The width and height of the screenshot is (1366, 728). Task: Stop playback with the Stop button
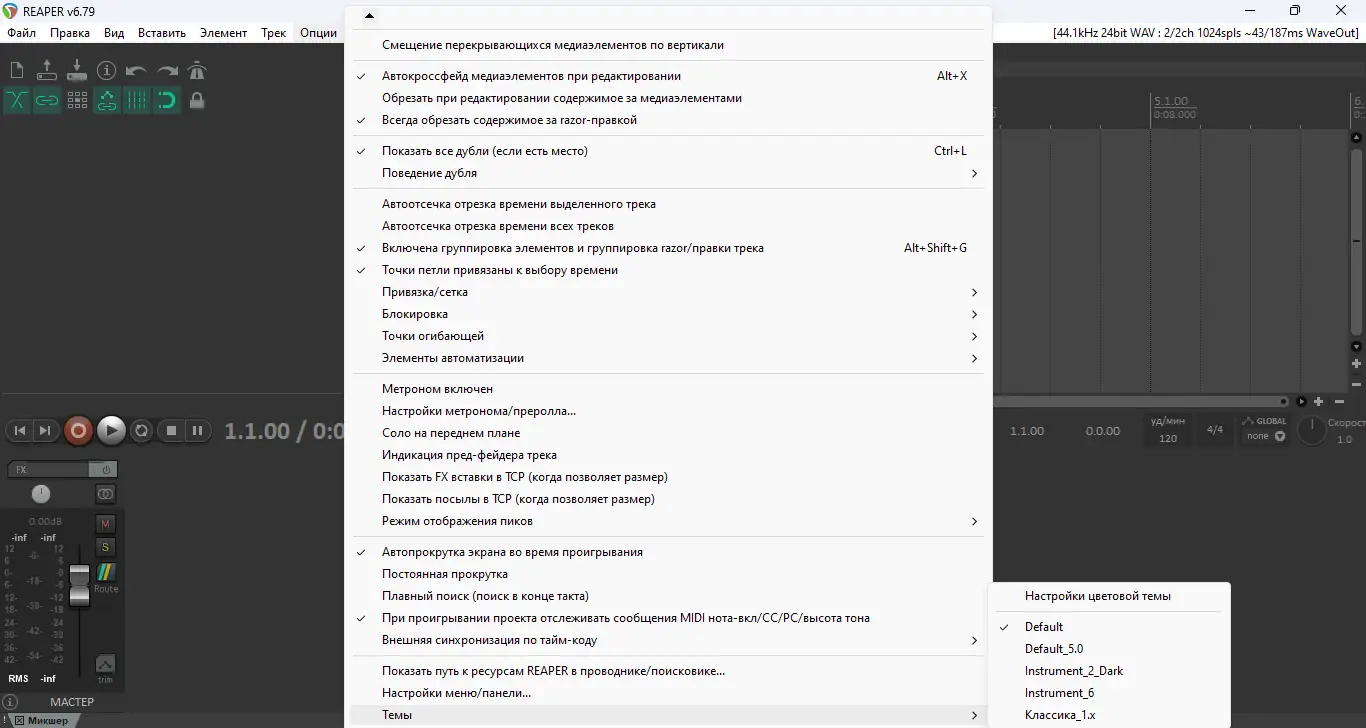(x=171, y=431)
